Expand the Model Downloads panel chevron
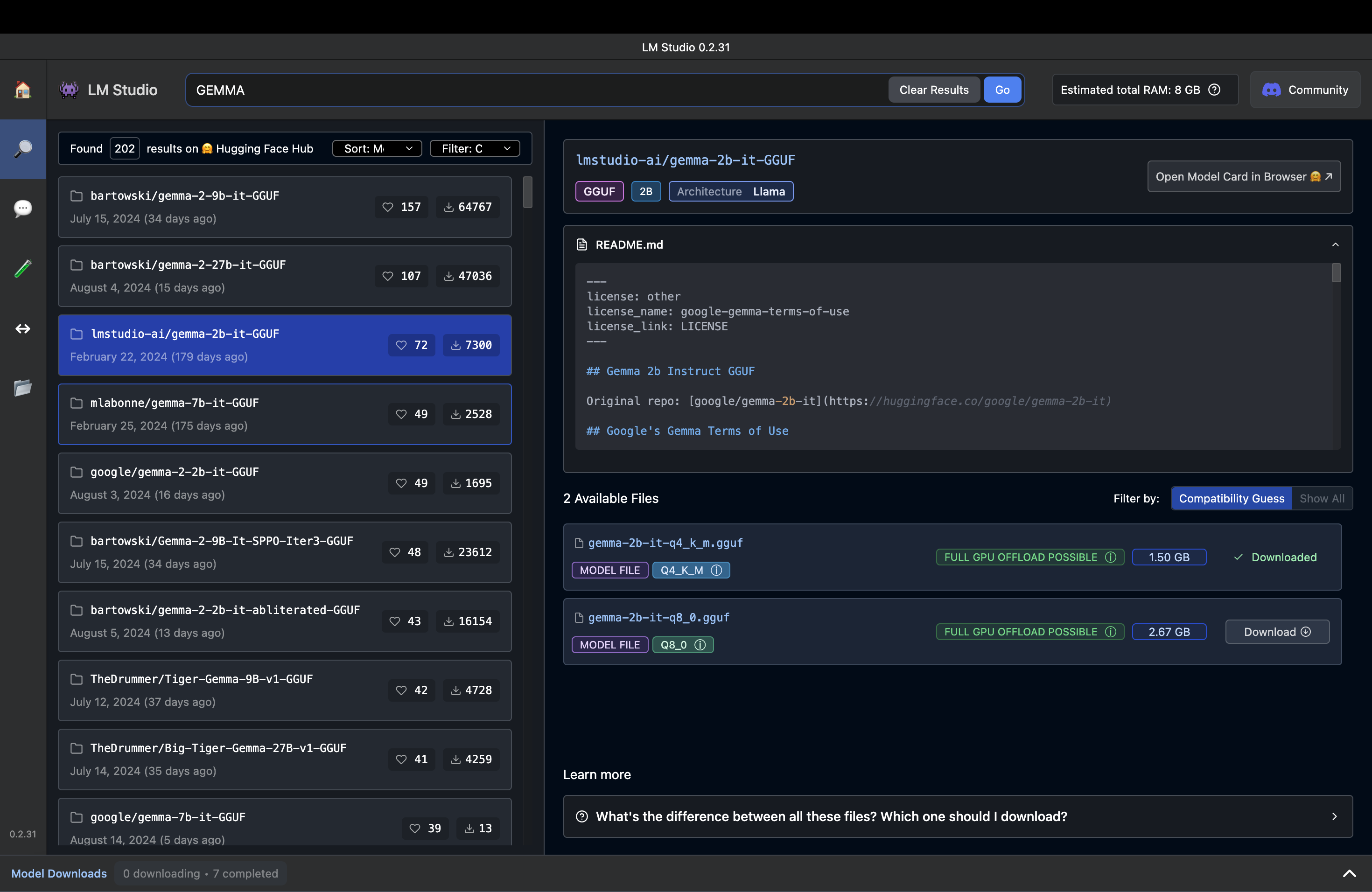1372x892 pixels. [x=1350, y=873]
